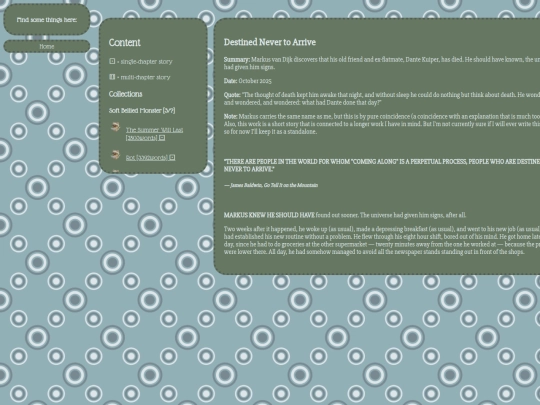
Task: Click the bullet icon beside 'The Summer Will Last'
Action: (115, 127)
